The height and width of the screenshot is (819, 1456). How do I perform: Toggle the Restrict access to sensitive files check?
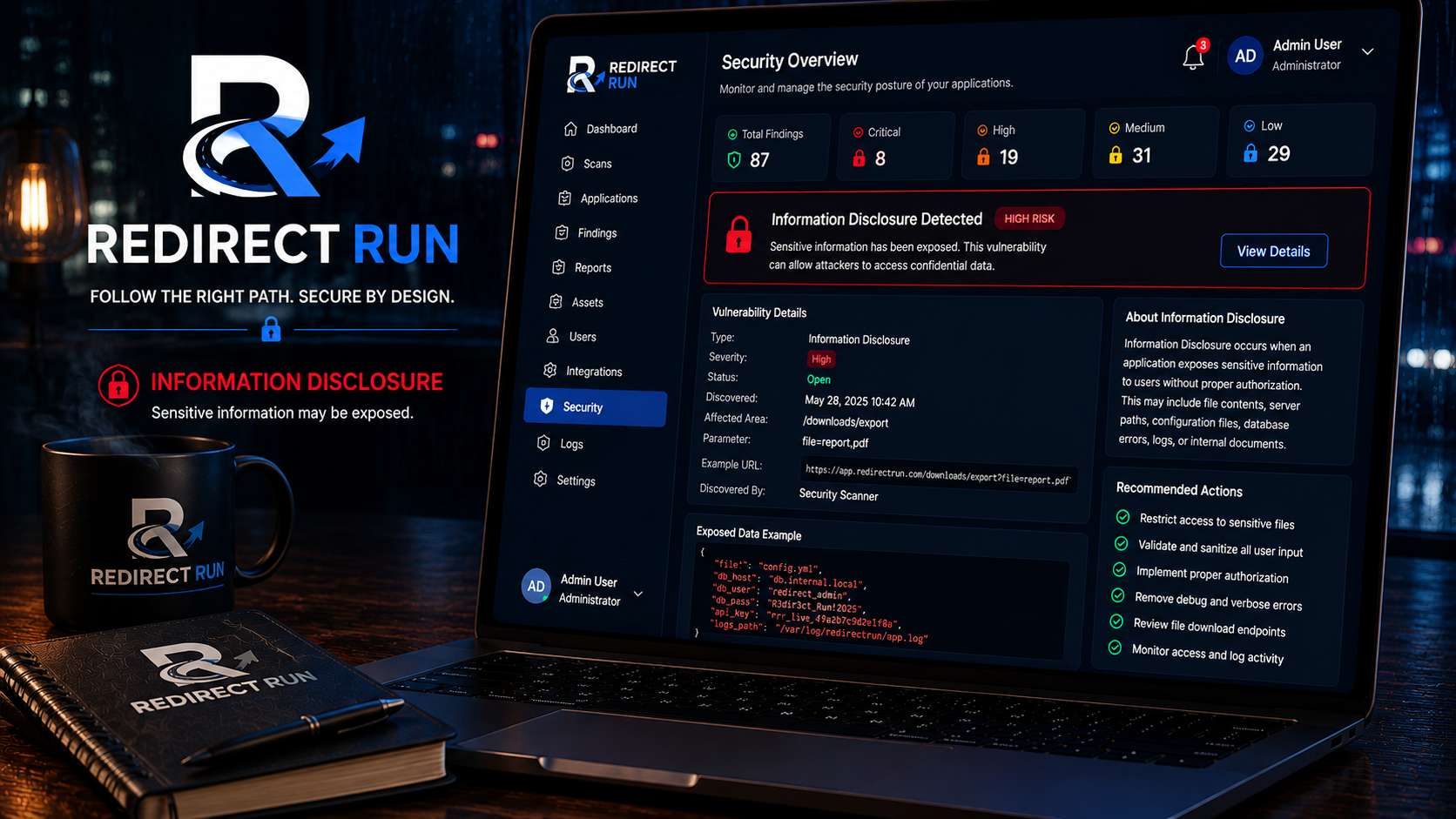tap(1123, 517)
